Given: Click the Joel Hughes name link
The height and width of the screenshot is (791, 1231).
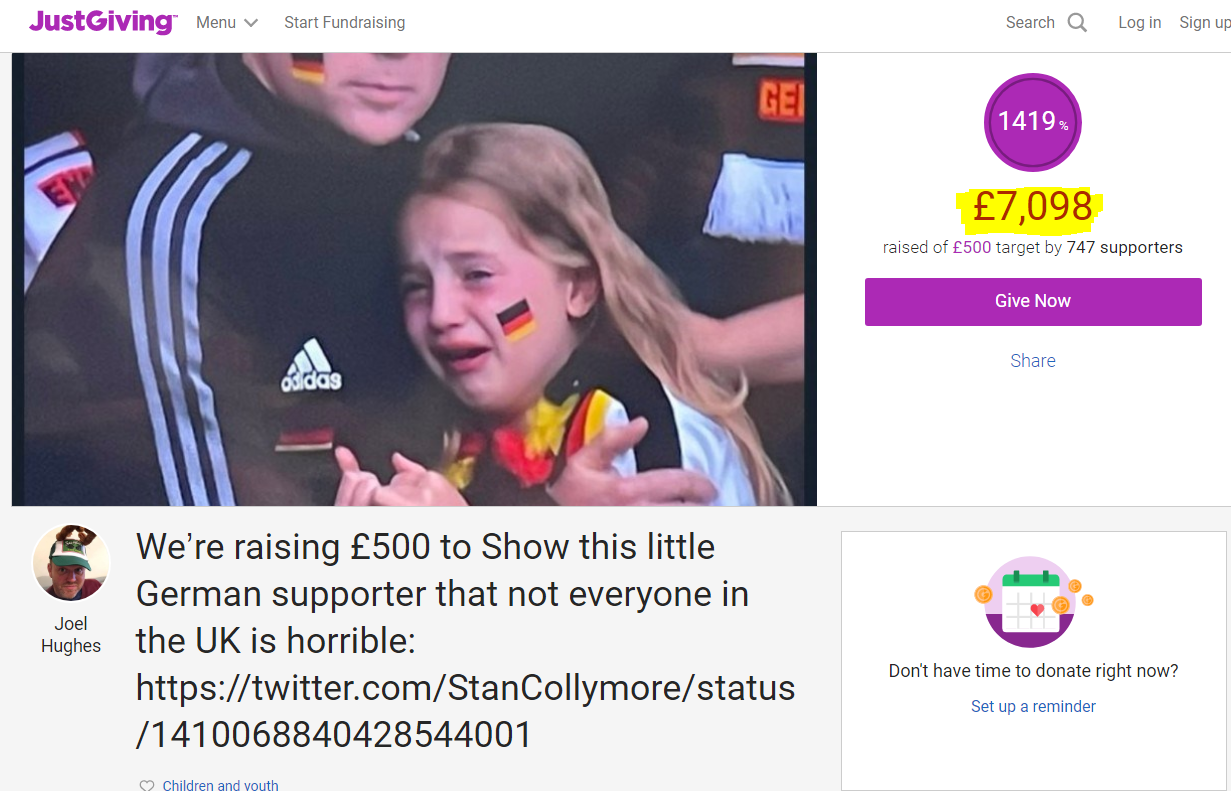Looking at the screenshot, I should [x=71, y=634].
